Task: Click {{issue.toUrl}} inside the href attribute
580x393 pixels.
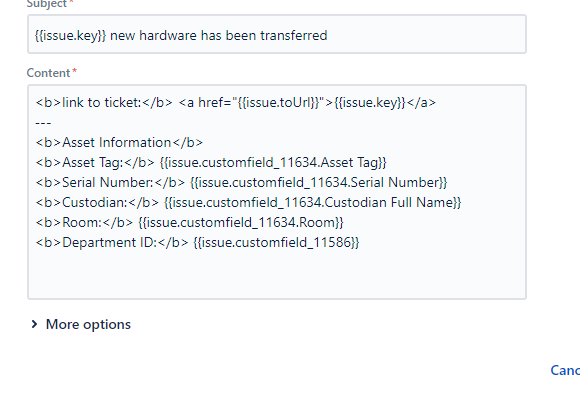Action: 279,103
